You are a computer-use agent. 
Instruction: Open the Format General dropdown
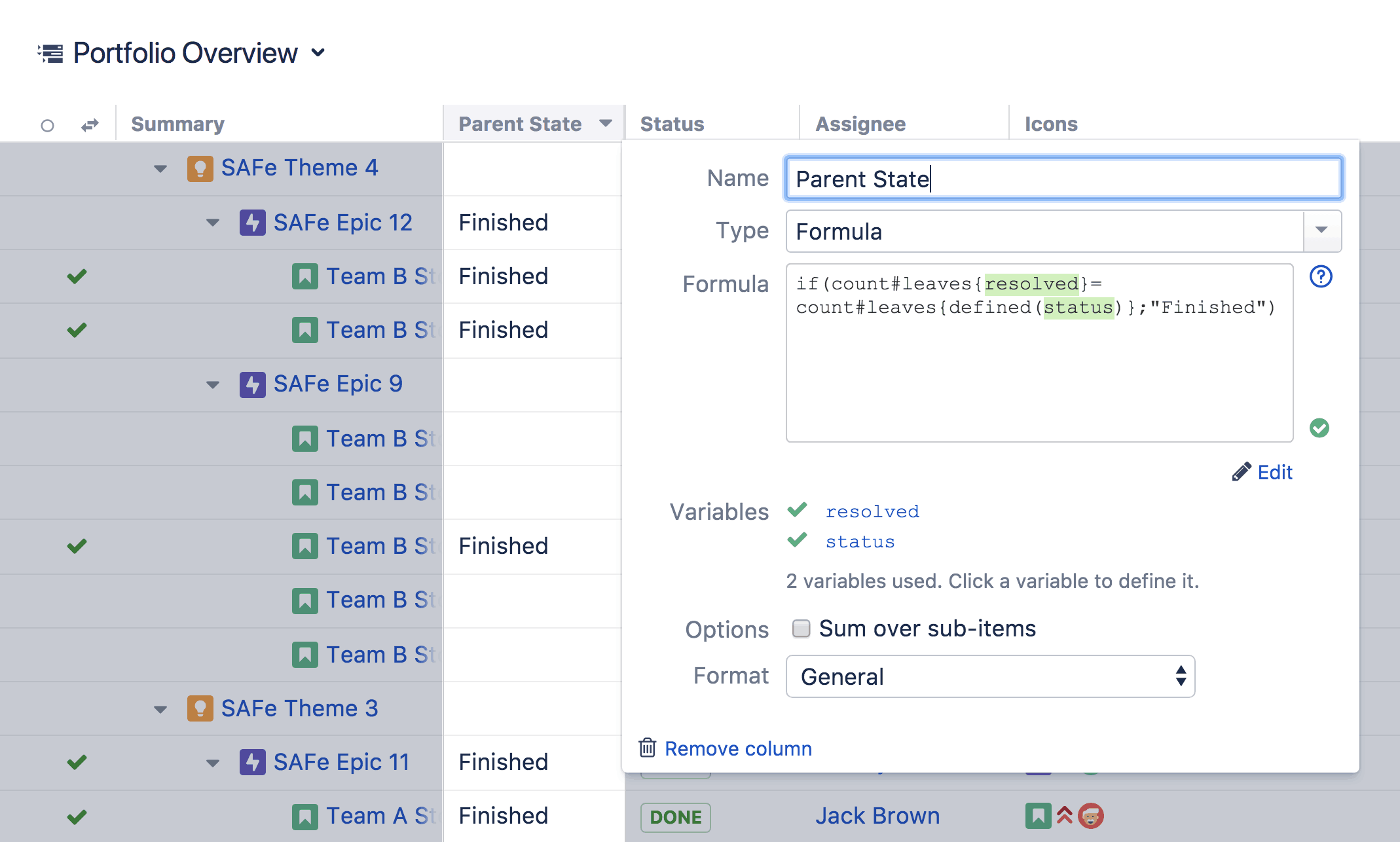(989, 677)
